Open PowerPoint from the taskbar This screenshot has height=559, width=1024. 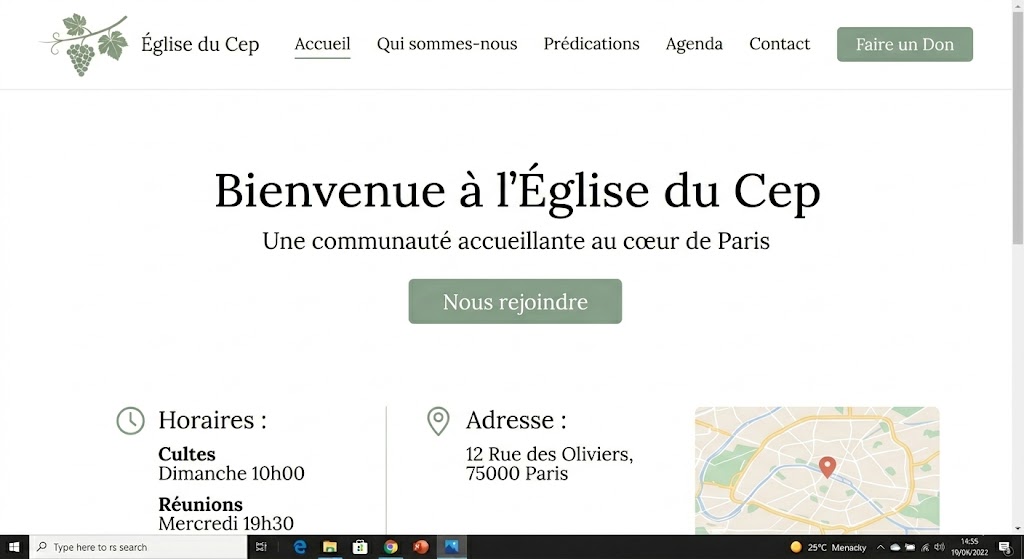point(421,547)
